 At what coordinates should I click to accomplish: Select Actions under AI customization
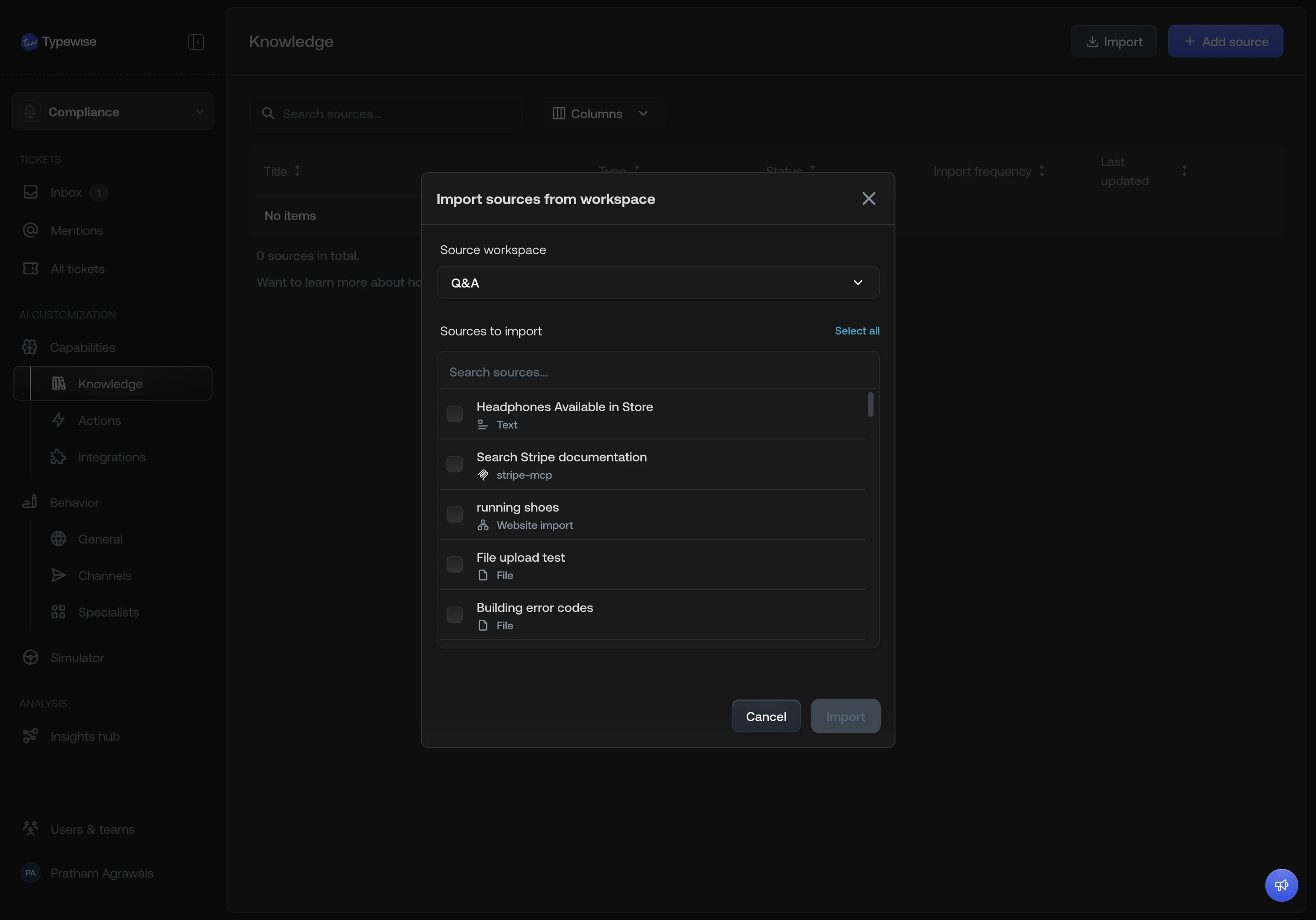(99, 420)
